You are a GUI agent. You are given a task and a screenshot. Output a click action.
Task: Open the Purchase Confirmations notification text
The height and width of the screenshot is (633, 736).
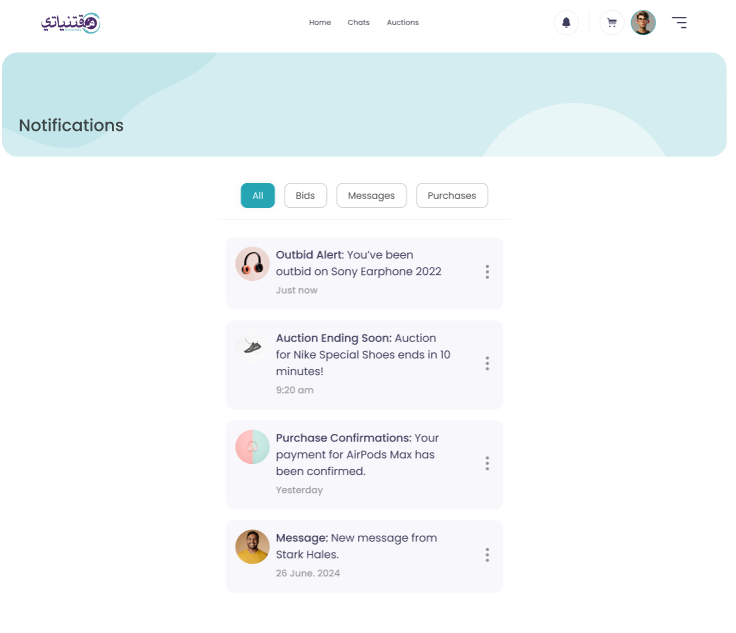pyautogui.click(x=357, y=455)
